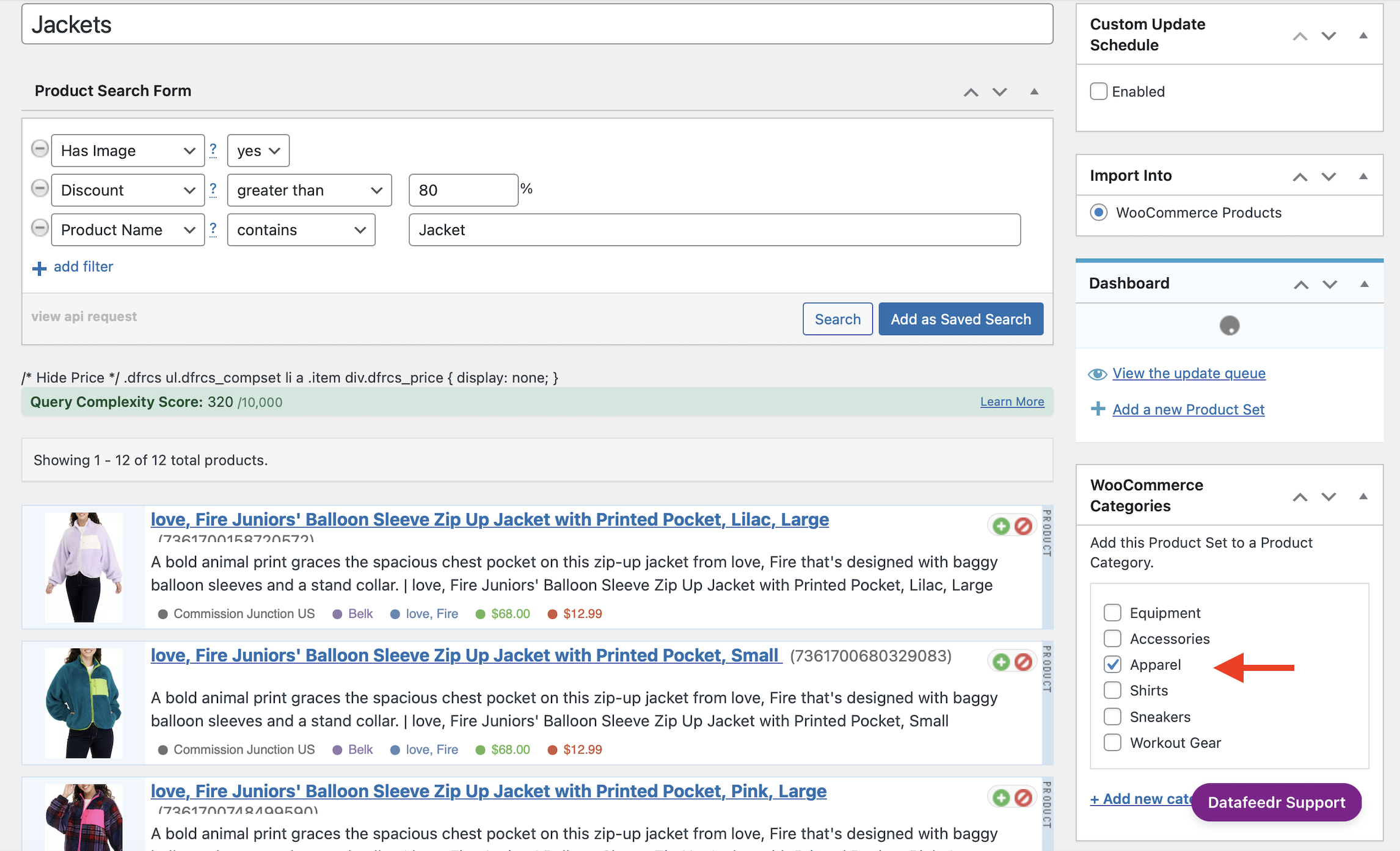Image resolution: width=1400 pixels, height=851 pixels.
Task: Open help for Has Image filter
Action: [213, 150]
